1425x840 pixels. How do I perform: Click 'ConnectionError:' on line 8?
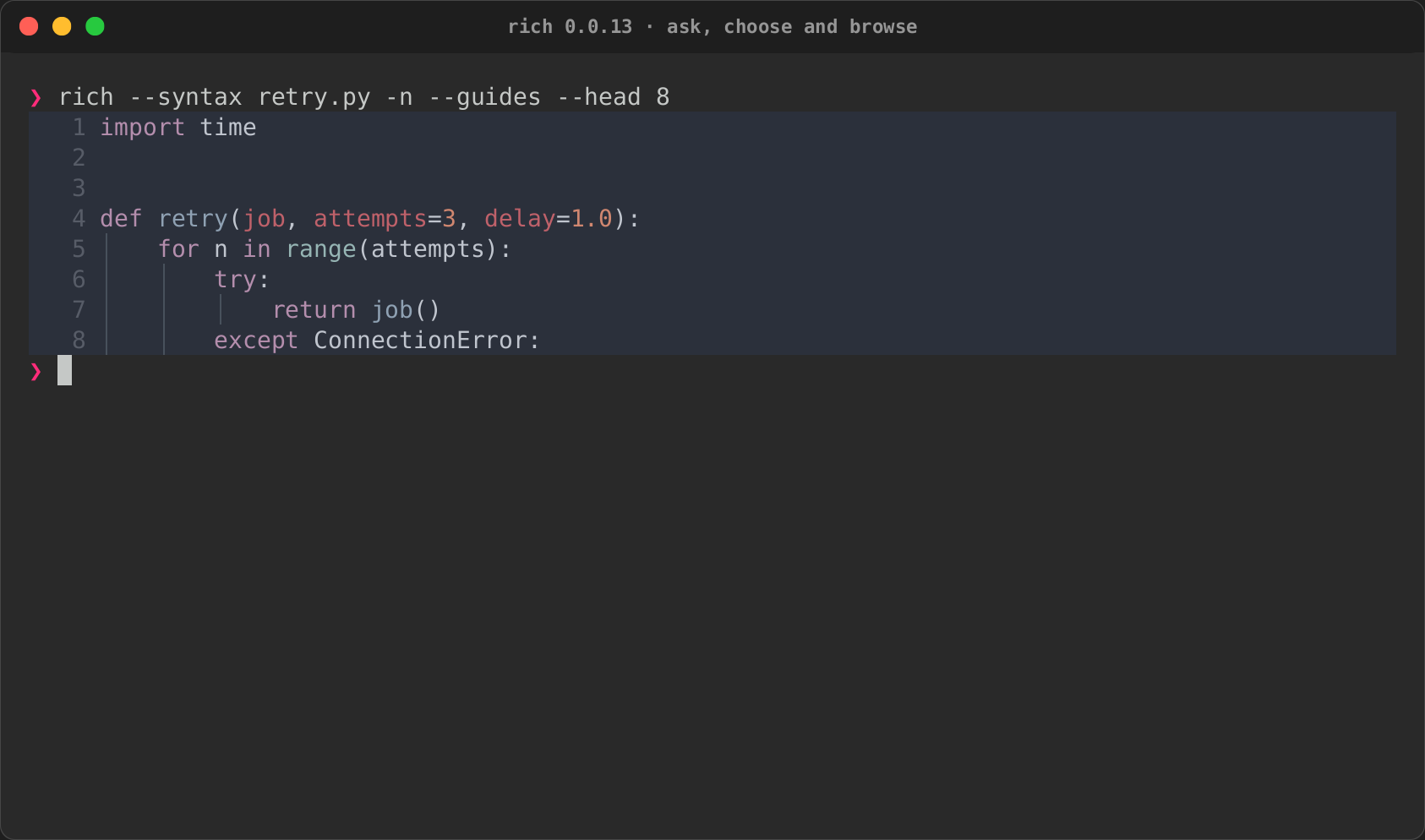tap(428, 341)
